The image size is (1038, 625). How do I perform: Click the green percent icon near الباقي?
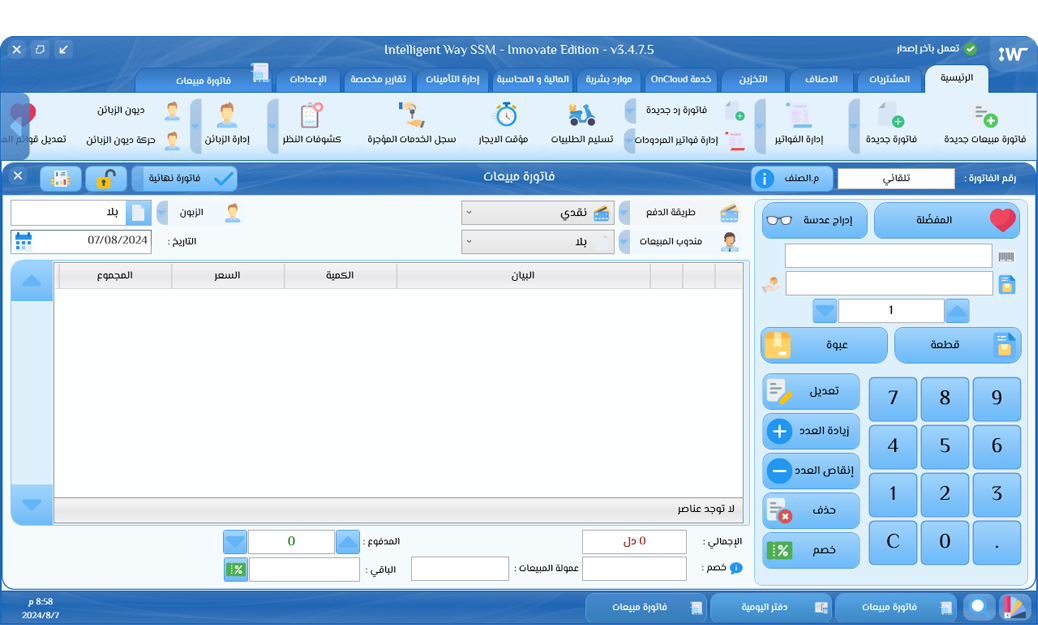236,569
